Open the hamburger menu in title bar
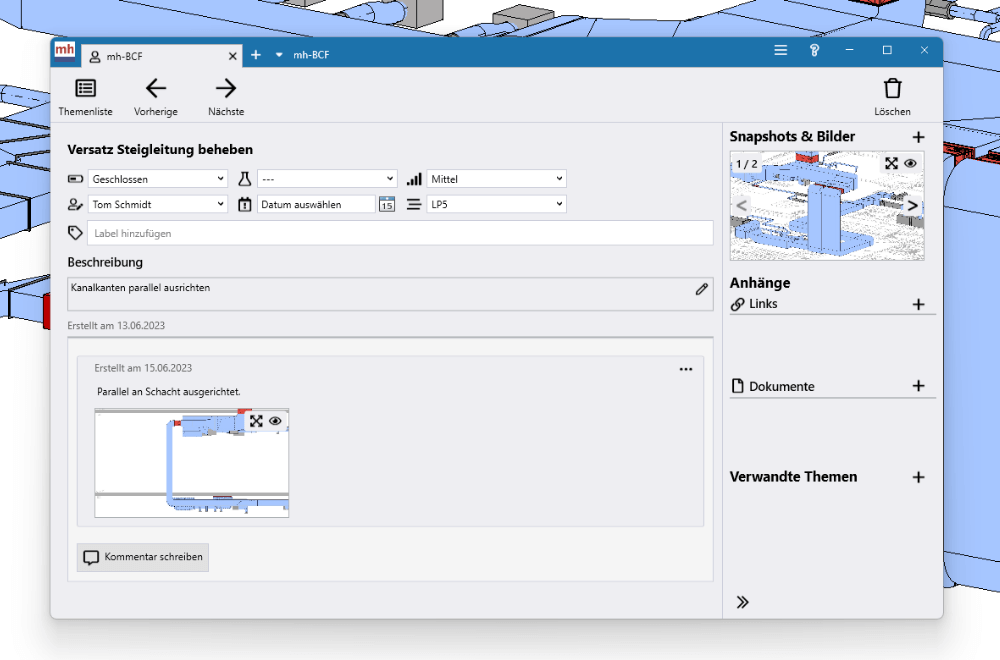The image size is (1000, 660). (781, 51)
